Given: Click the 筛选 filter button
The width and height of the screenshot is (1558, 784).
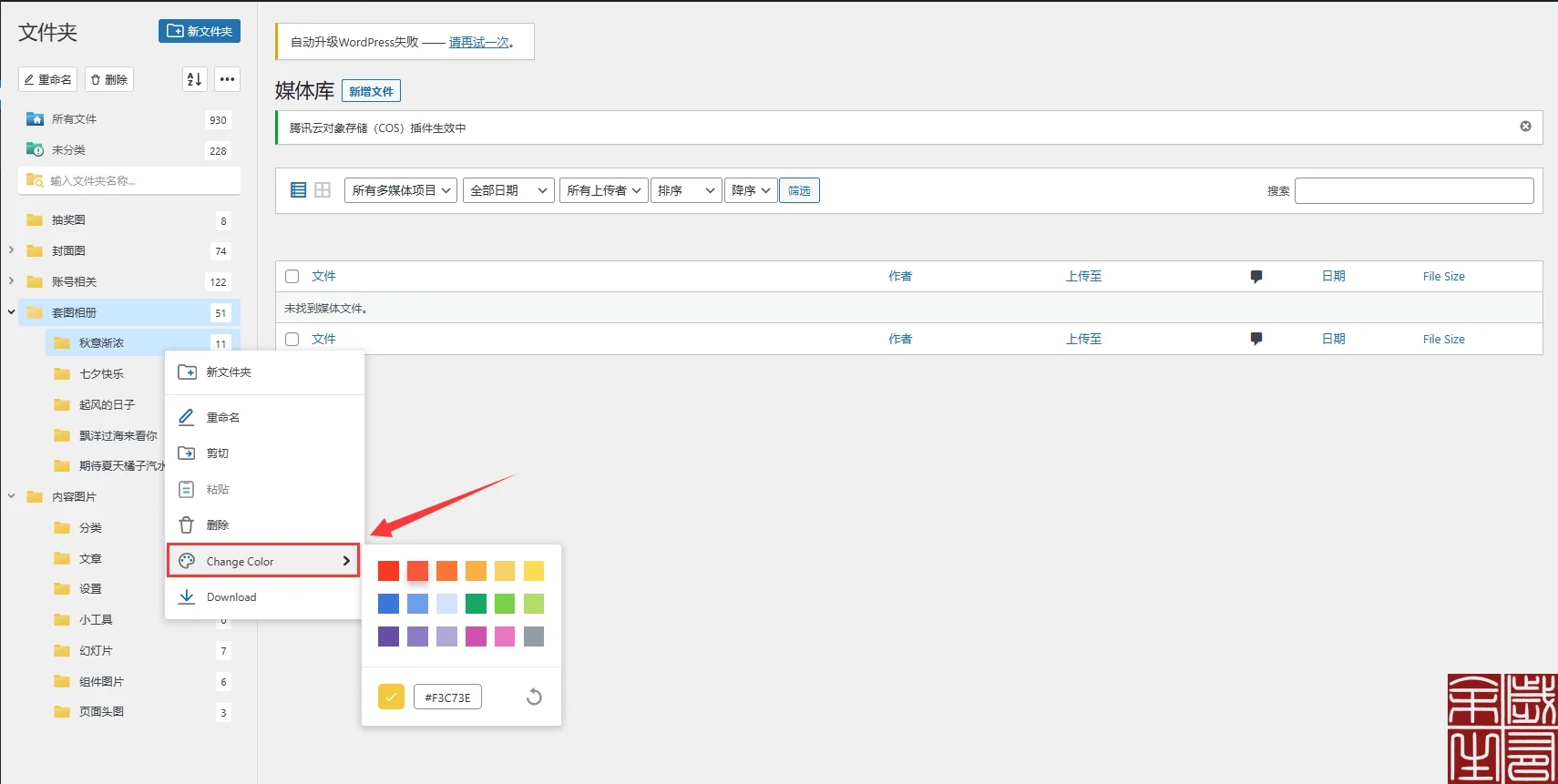Looking at the screenshot, I should 799,190.
